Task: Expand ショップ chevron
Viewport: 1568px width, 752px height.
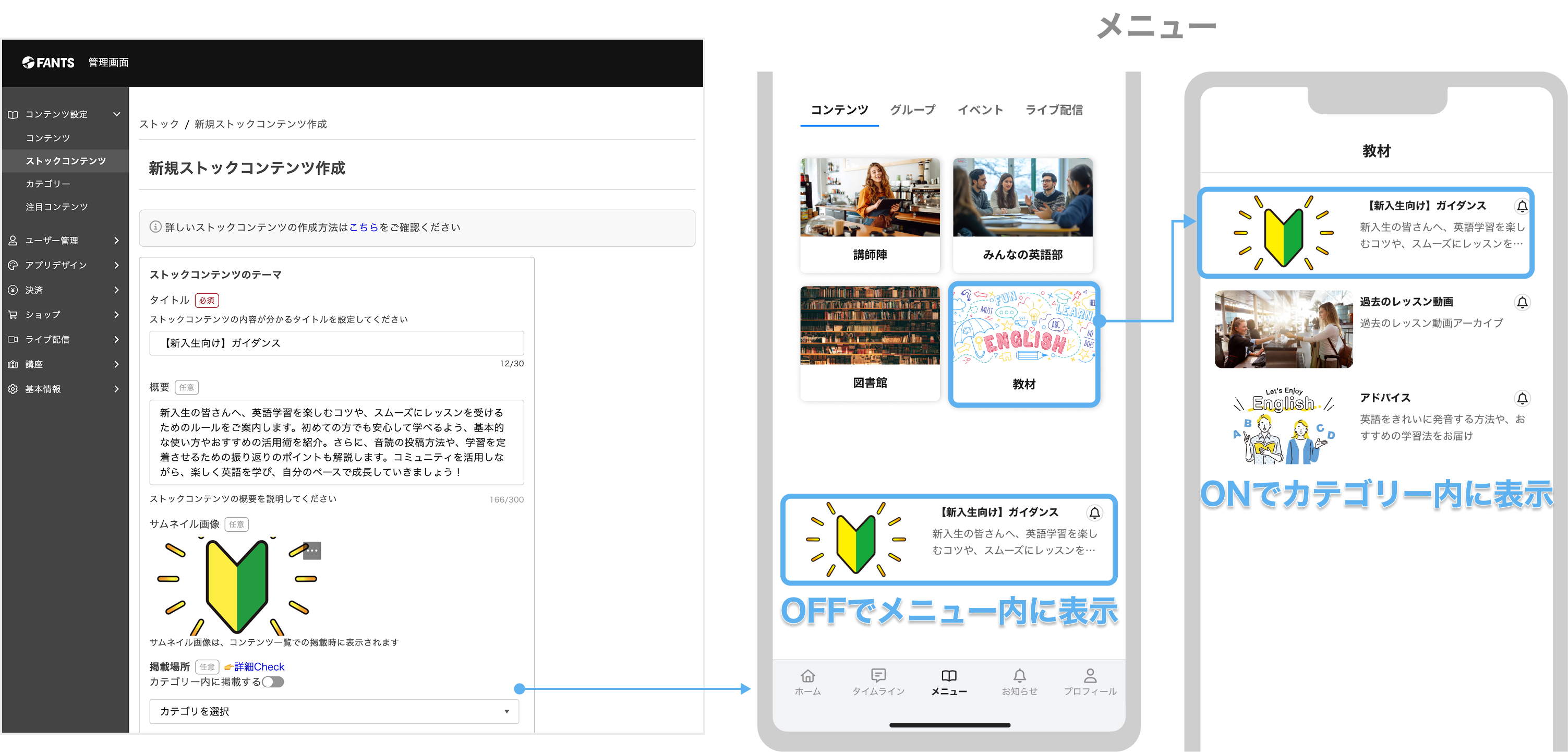Action: [x=117, y=315]
